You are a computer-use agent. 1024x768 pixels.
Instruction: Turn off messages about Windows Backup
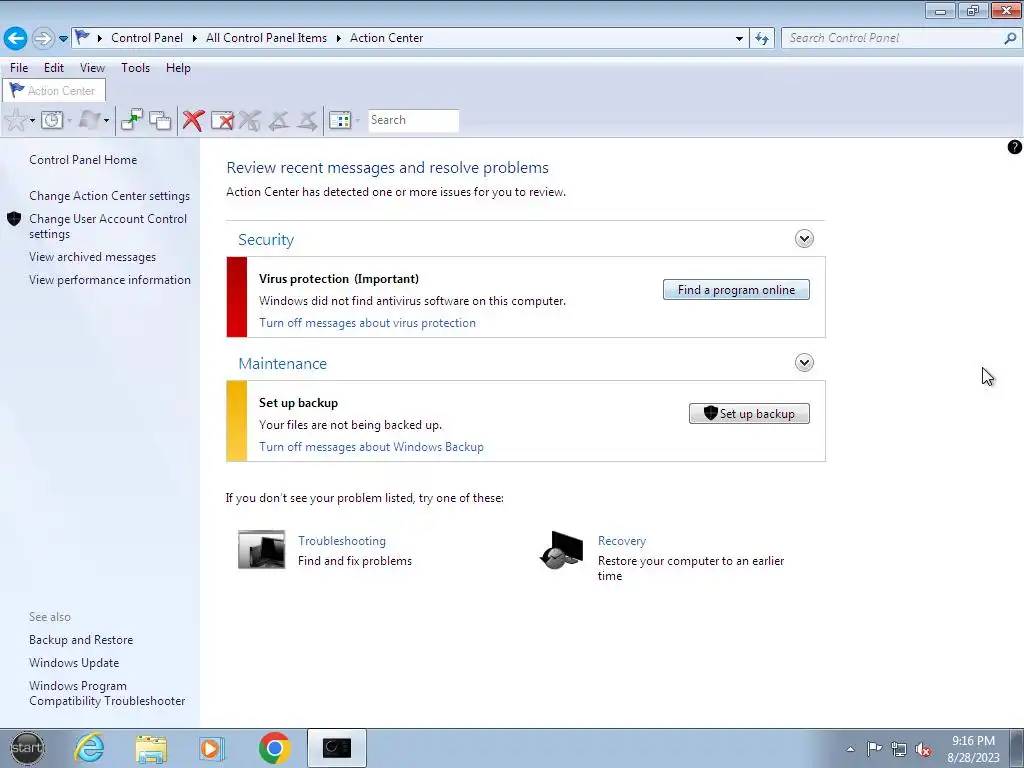click(371, 447)
